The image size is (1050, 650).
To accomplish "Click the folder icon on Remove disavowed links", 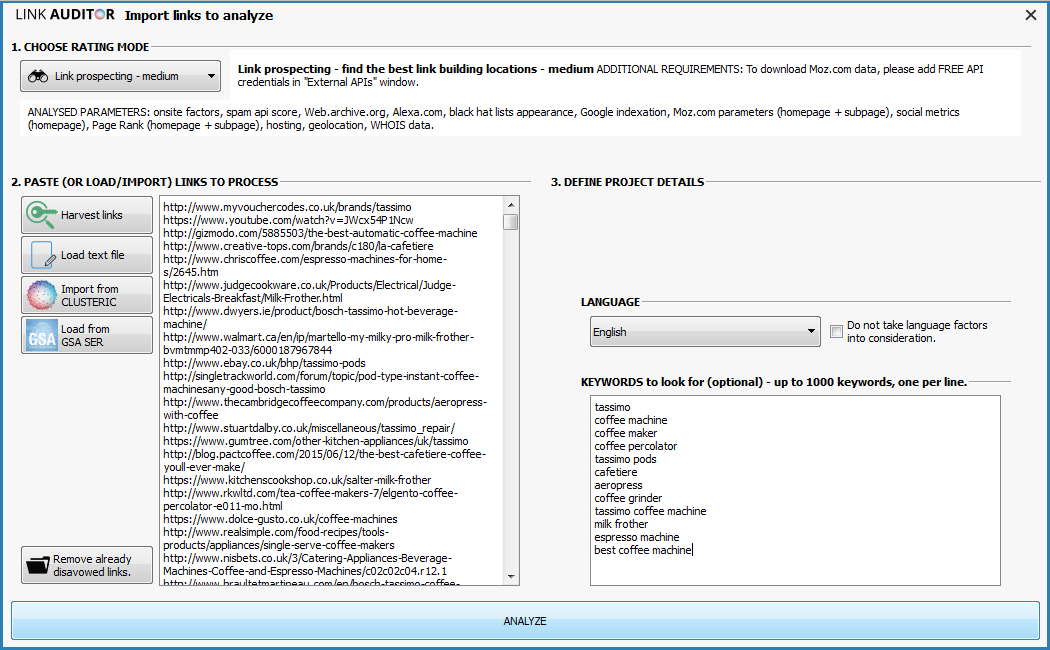I will [x=38, y=566].
